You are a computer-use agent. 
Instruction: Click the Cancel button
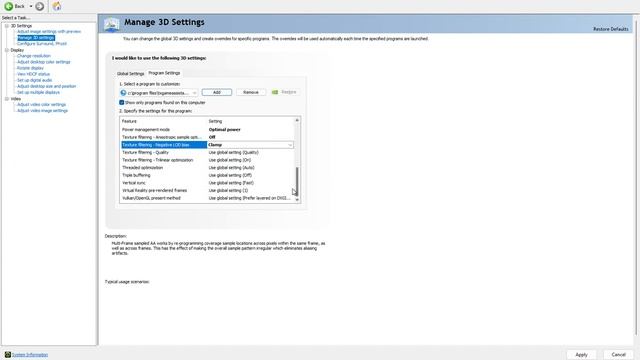618,355
